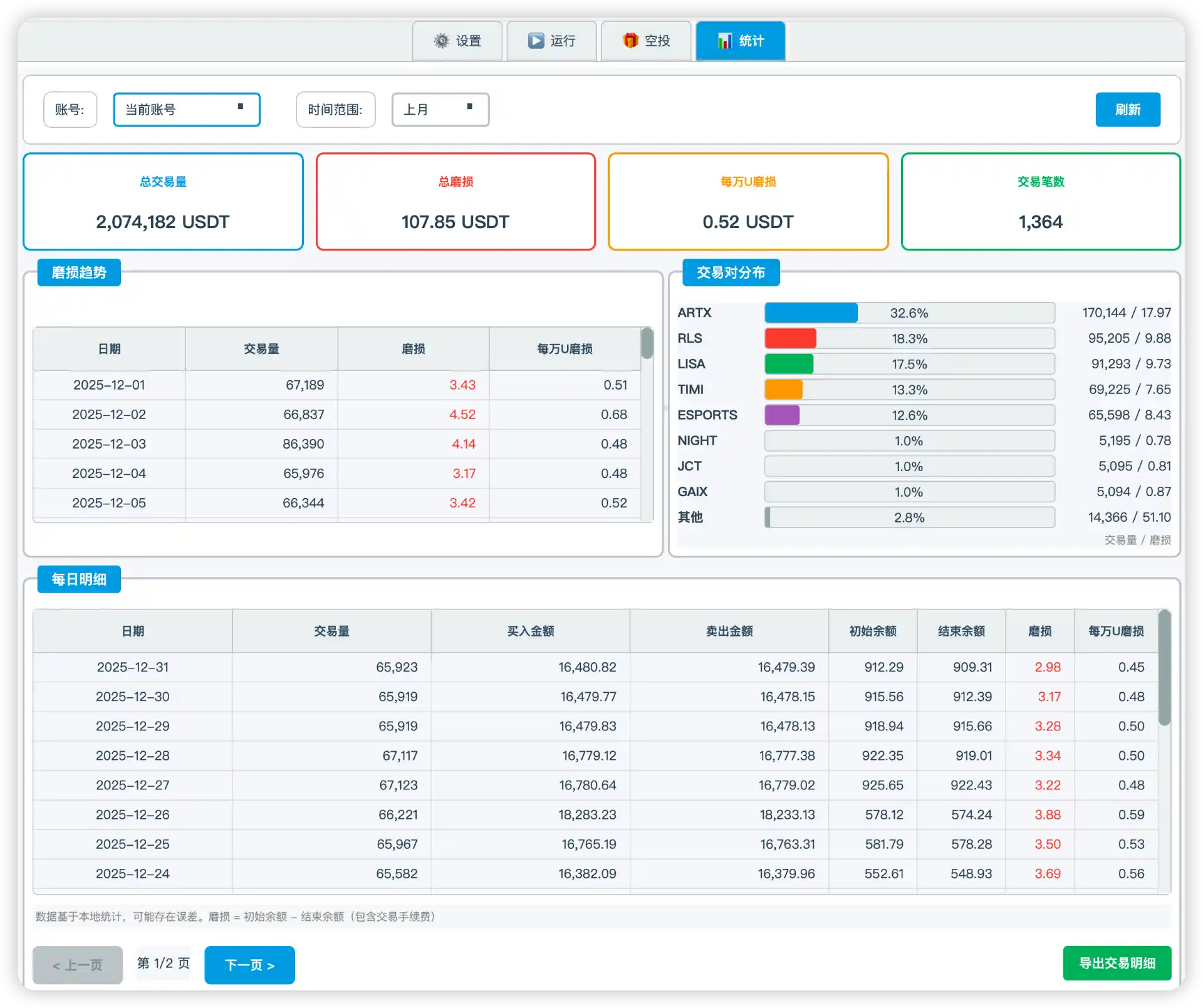Select the 总交易量 summary card
The height and width of the screenshot is (1008, 1203).
(163, 202)
